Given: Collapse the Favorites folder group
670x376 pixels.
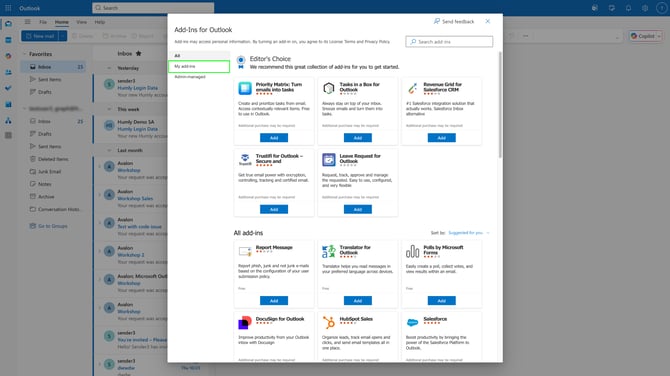Looking at the screenshot, I should (24, 54).
